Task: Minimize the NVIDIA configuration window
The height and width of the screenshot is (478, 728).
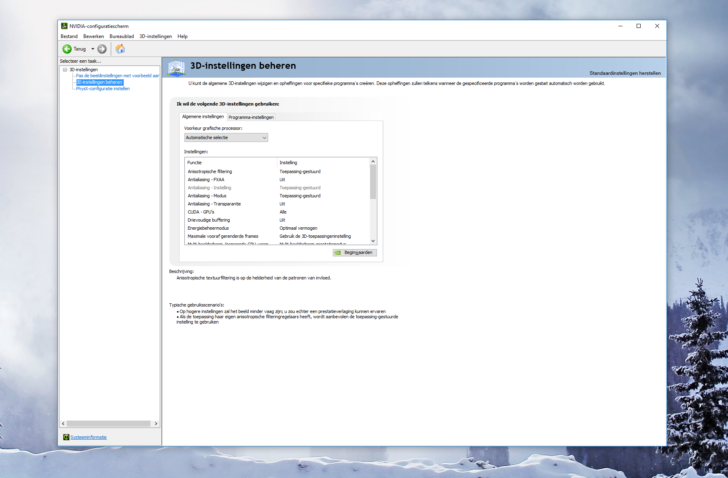Action: [x=620, y=26]
